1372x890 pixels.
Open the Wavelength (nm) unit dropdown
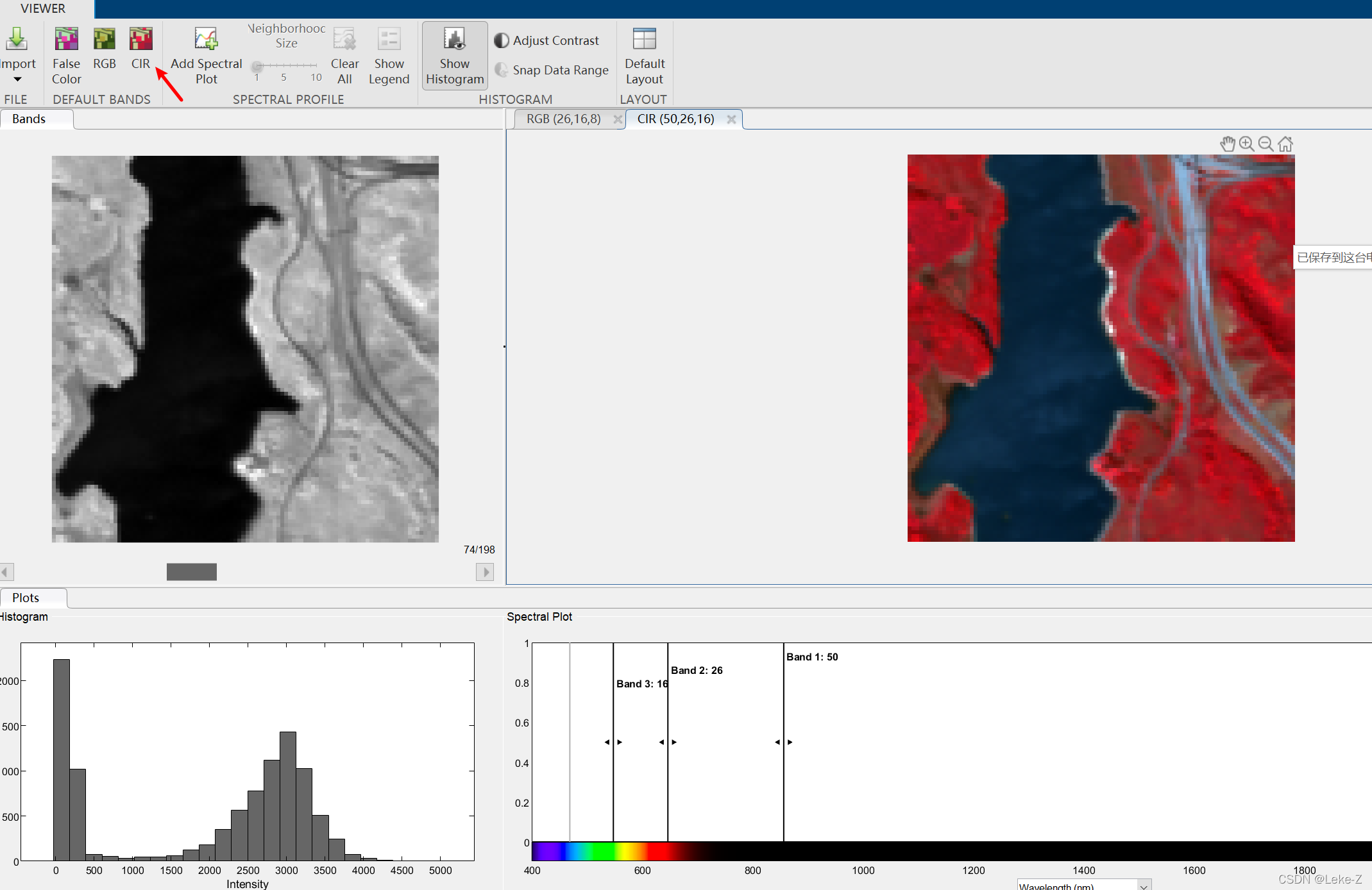click(1142, 885)
